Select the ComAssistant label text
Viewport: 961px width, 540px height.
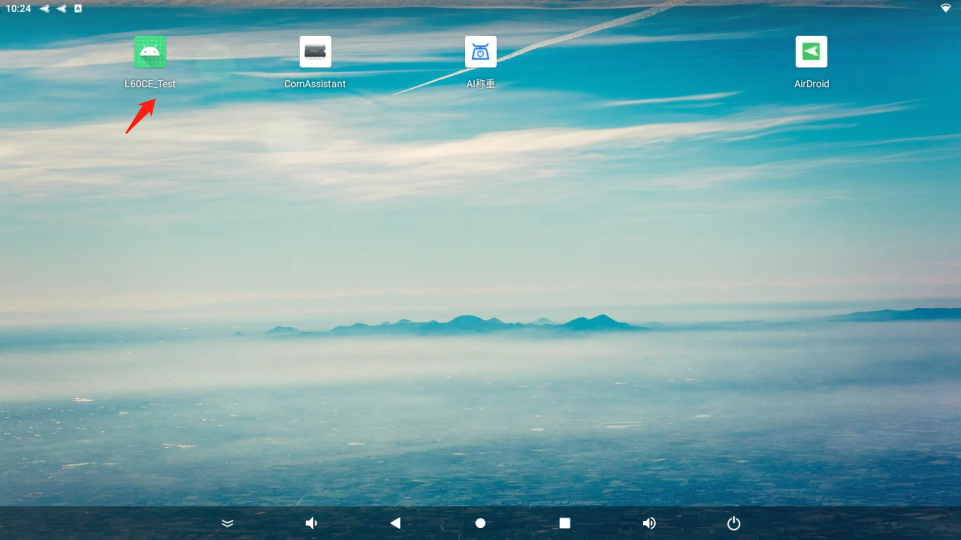(x=315, y=84)
